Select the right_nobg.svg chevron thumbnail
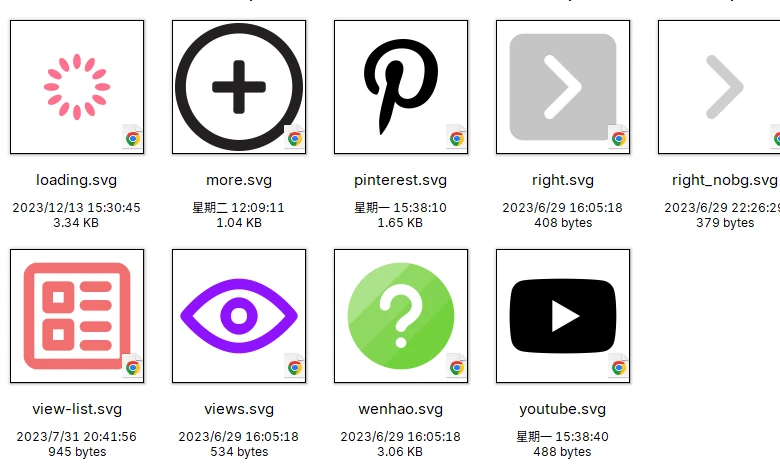Viewport: 780px width, 475px height. [x=719, y=87]
